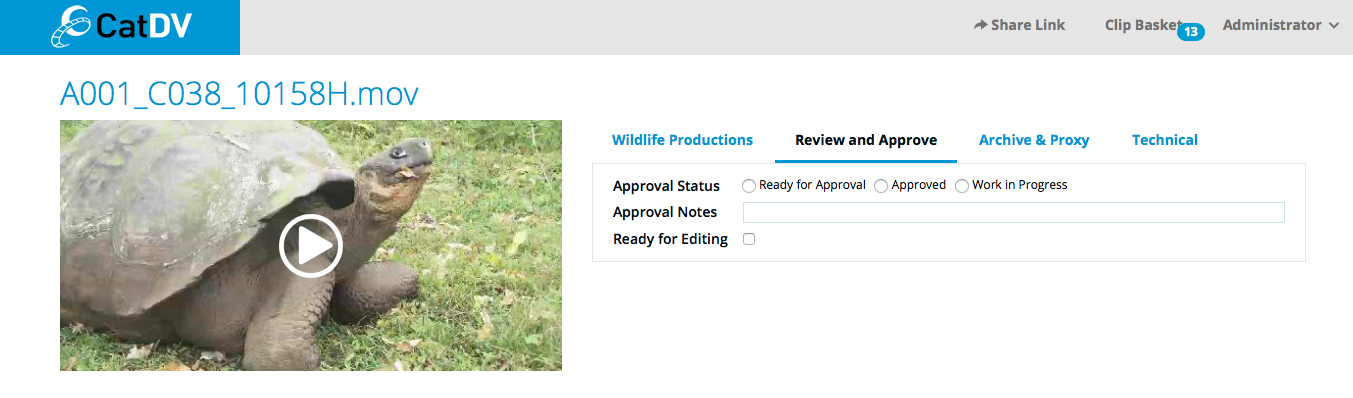Switch to the Wildlife Productions tab
The height and width of the screenshot is (398, 1353).
click(x=682, y=140)
